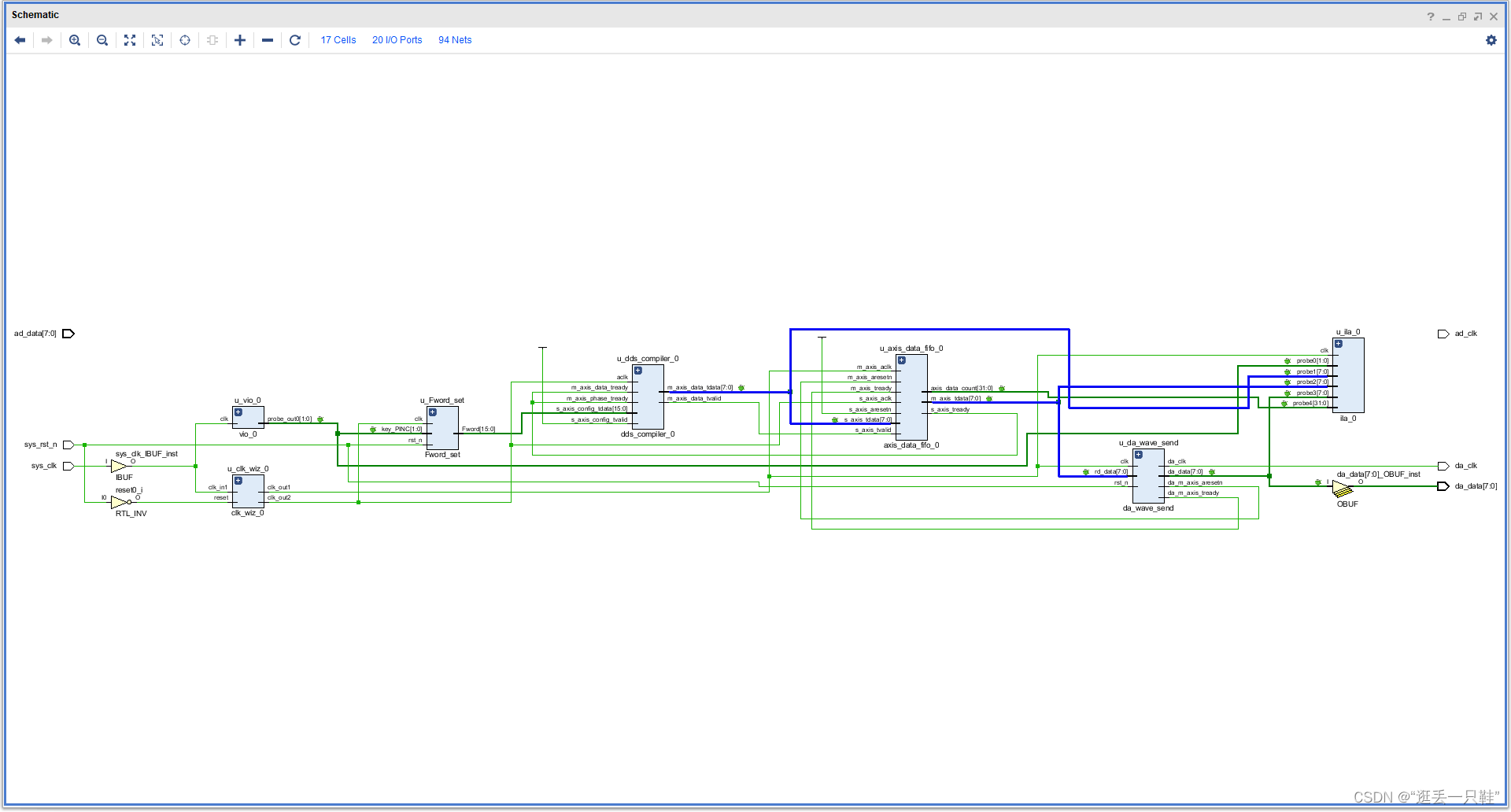Toggle auto-fit selection crosshair icon

tap(185, 40)
